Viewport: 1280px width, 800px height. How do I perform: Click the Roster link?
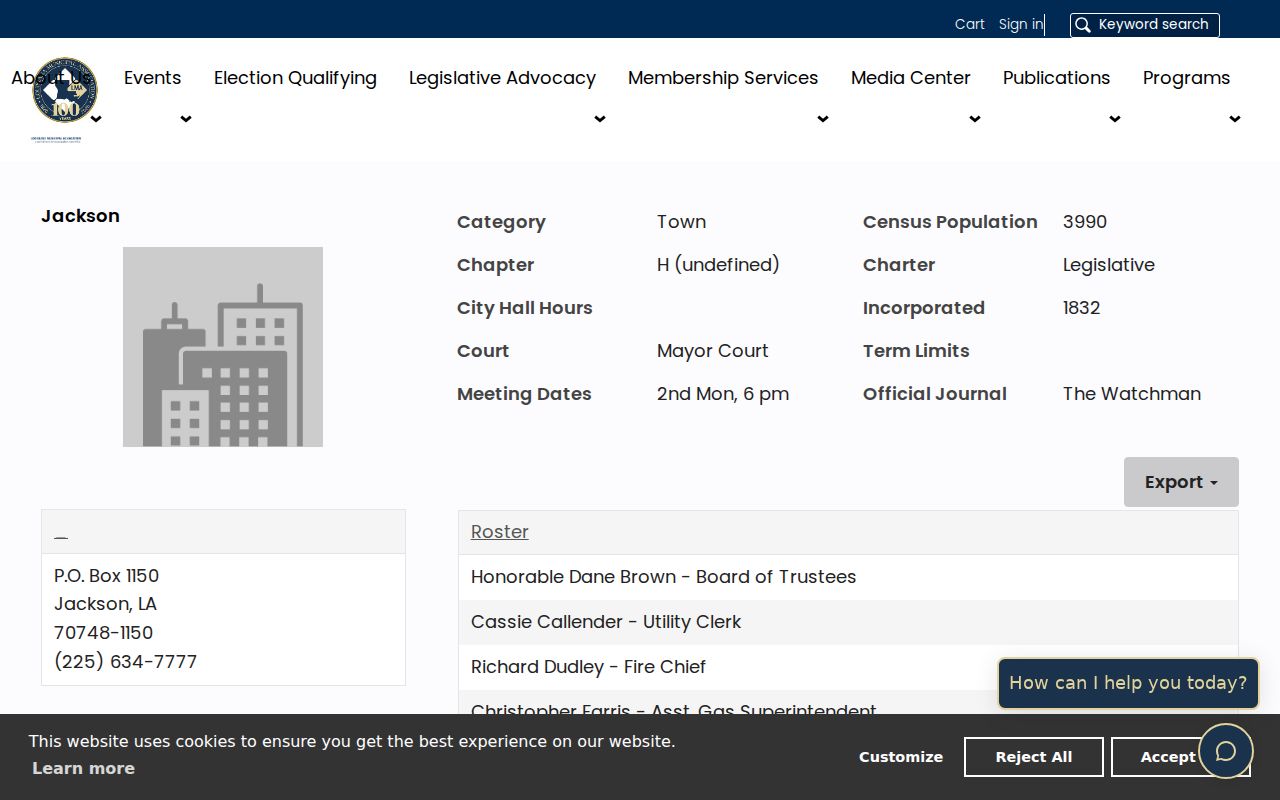pos(500,532)
